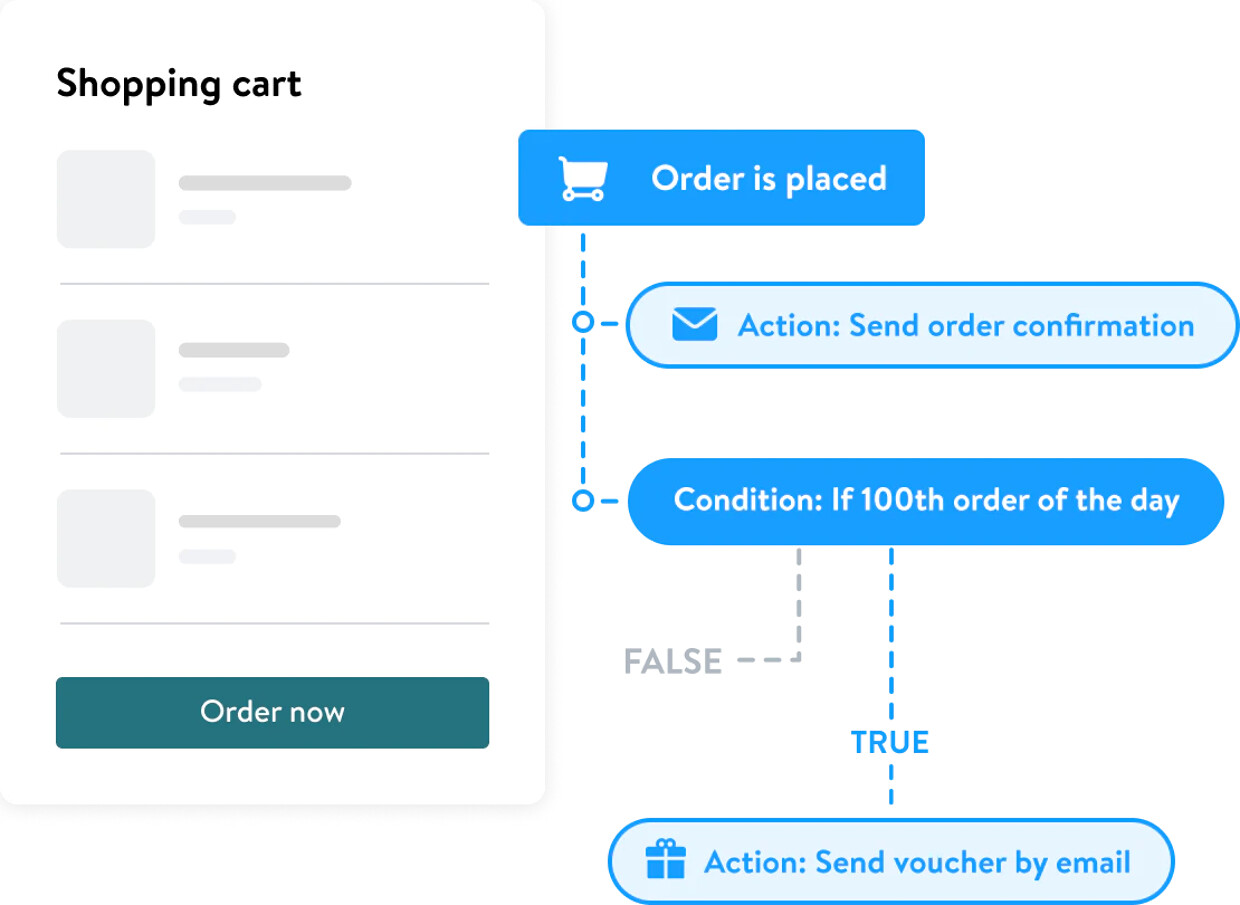The width and height of the screenshot is (1240, 905).
Task: Click the Order now button
Action: click(x=272, y=712)
